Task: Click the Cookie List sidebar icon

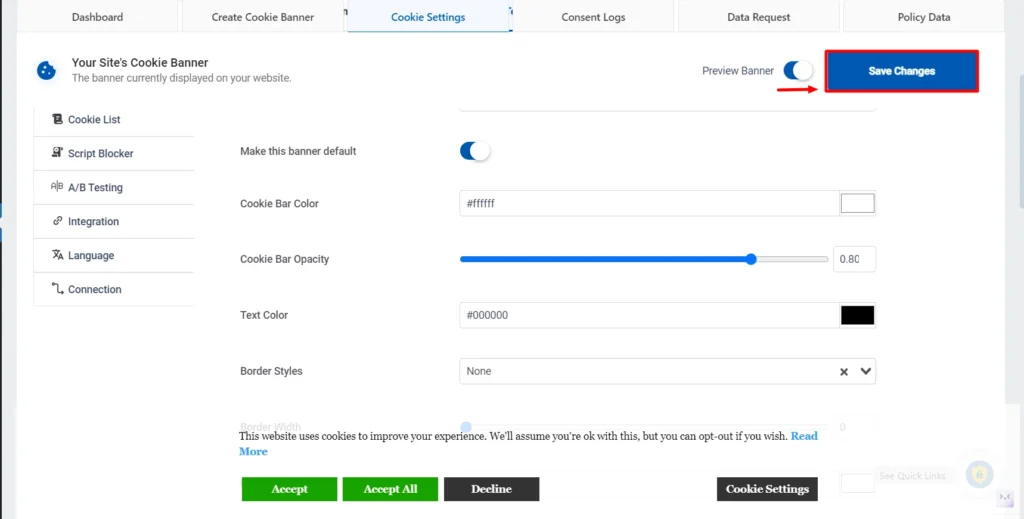Action: pos(57,120)
